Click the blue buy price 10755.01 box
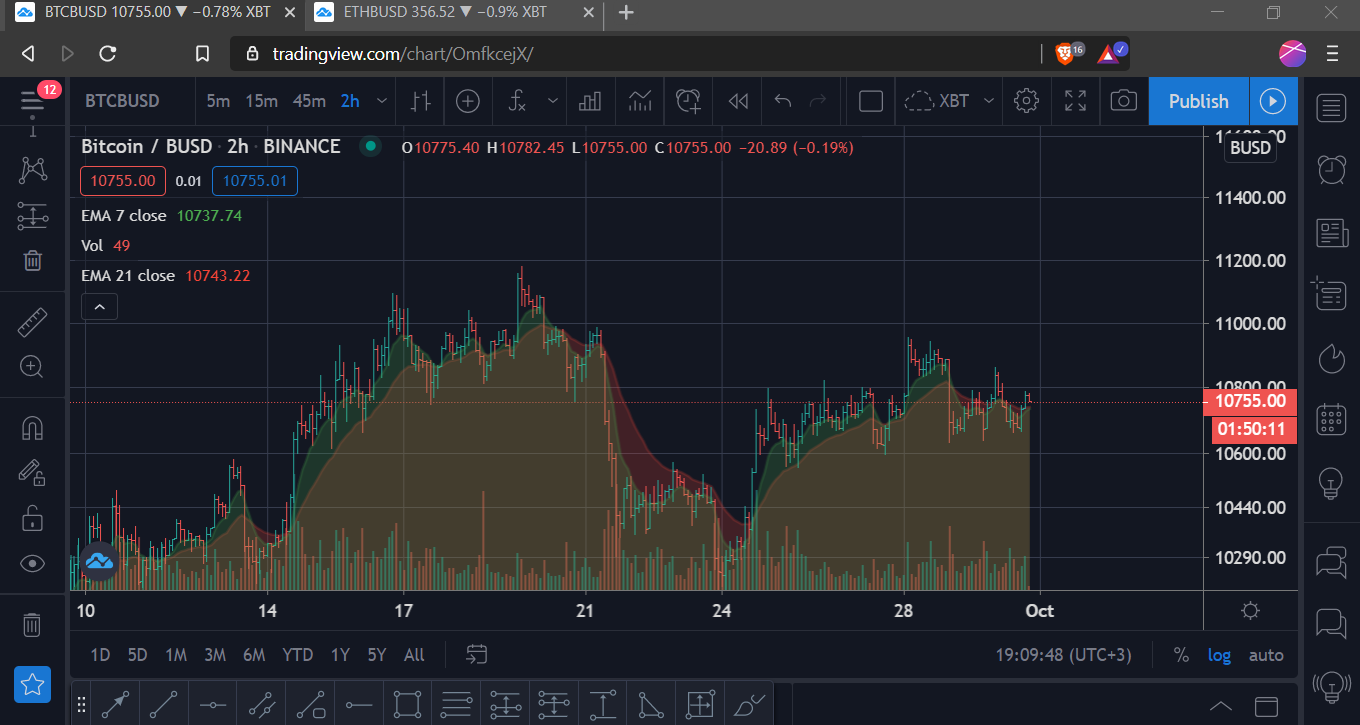This screenshot has width=1360, height=725. pos(255,181)
